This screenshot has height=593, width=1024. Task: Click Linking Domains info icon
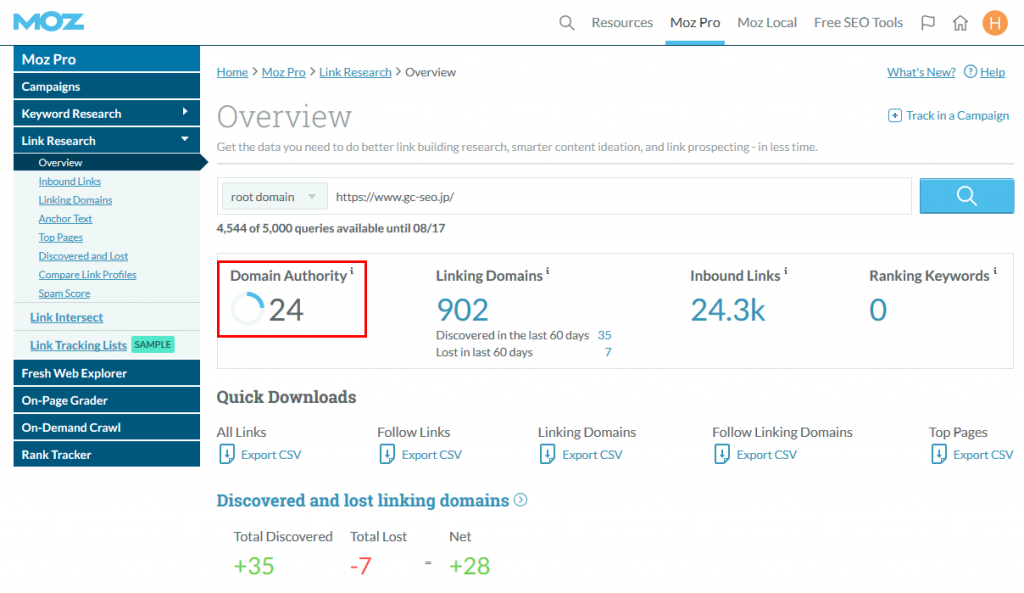click(547, 270)
